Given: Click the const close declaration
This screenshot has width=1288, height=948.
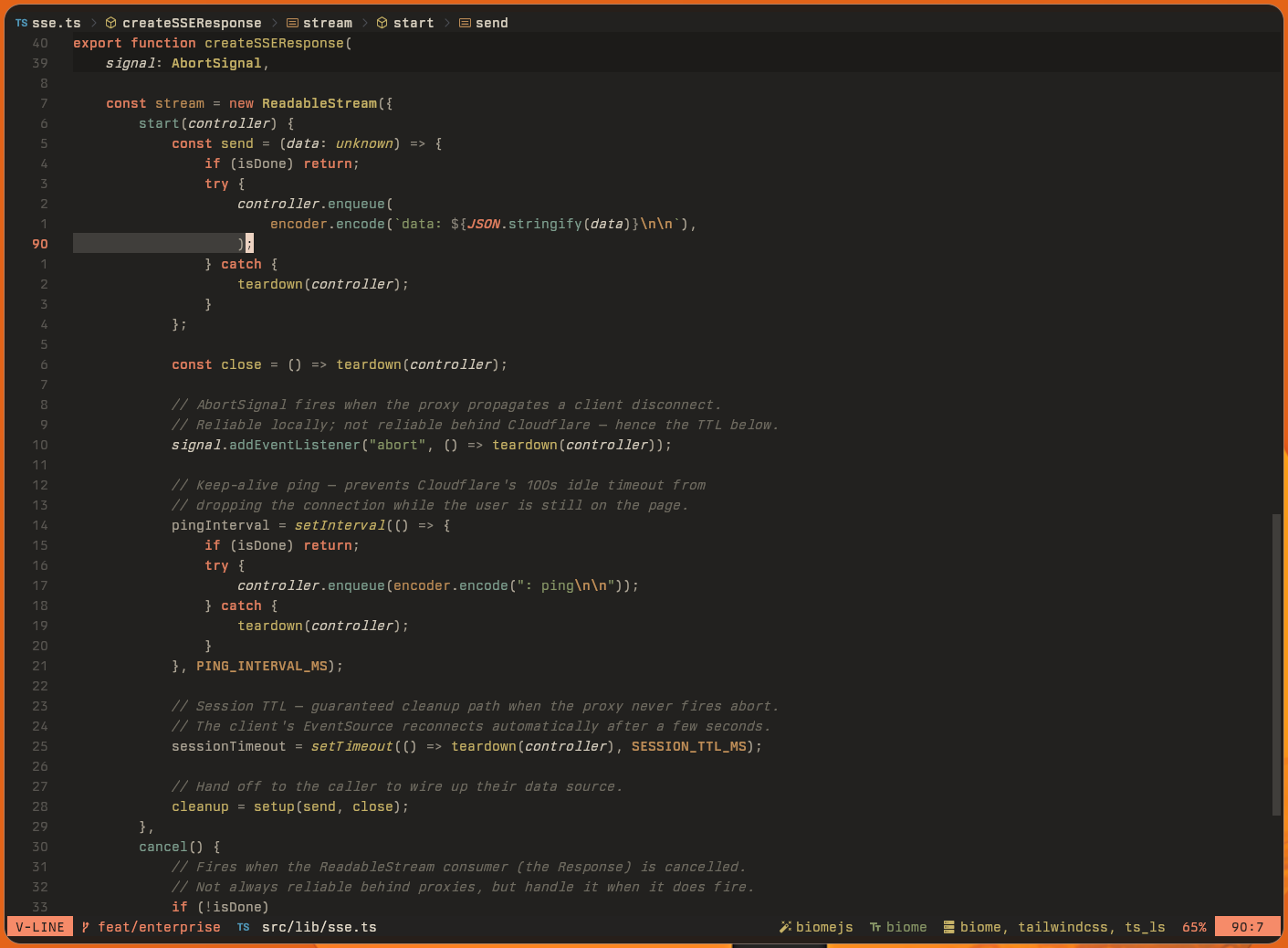Looking at the screenshot, I should coord(216,364).
